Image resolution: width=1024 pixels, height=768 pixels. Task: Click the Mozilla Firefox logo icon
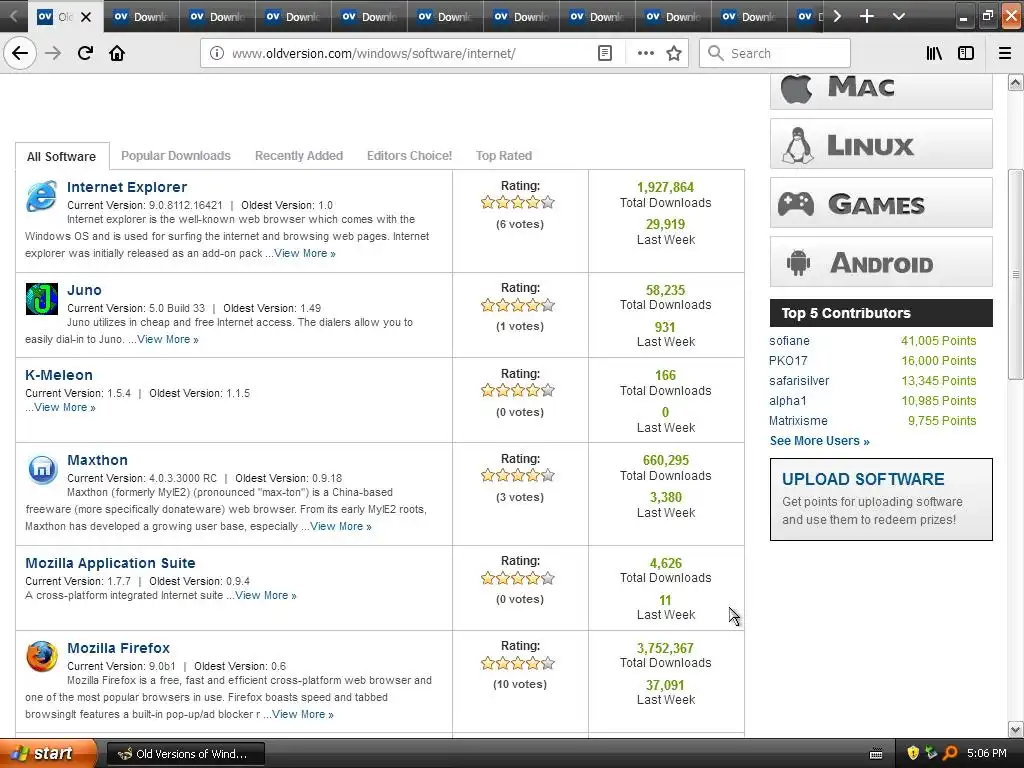(x=42, y=657)
